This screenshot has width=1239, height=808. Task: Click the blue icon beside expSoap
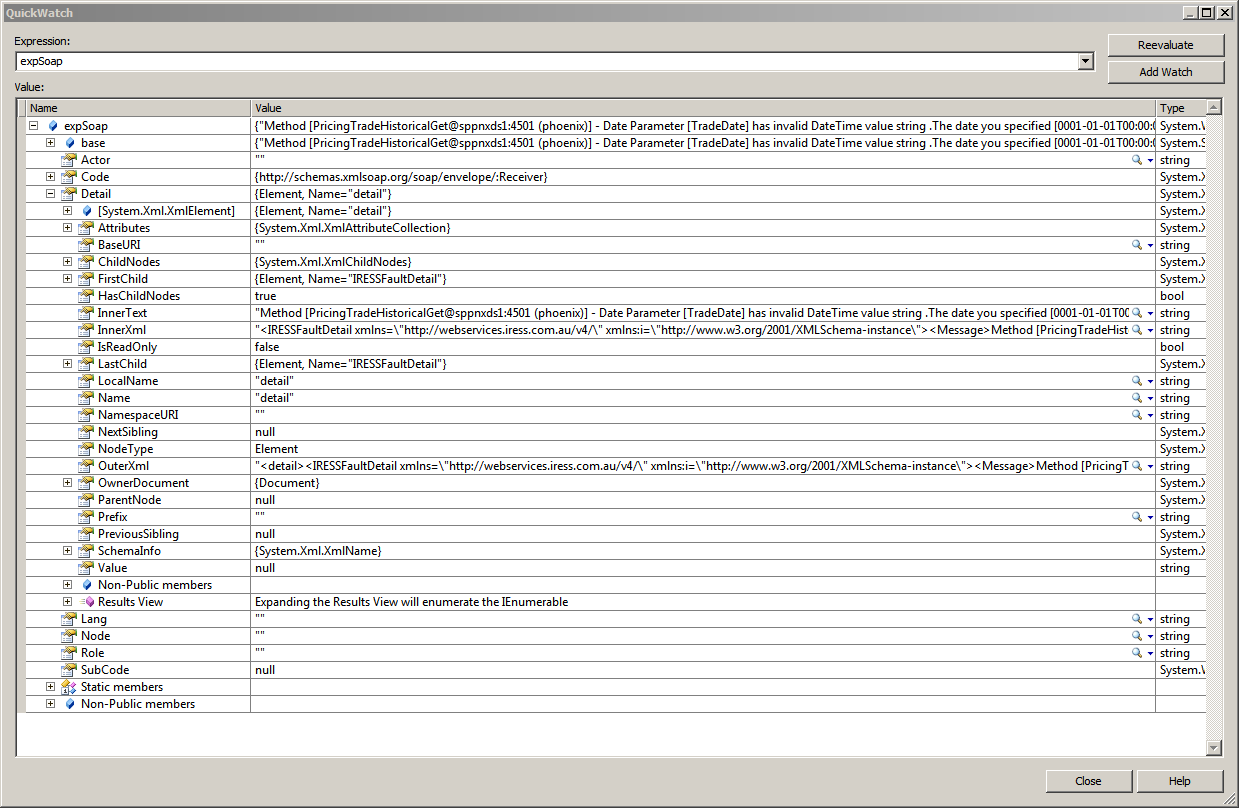pyautogui.click(x=52, y=126)
